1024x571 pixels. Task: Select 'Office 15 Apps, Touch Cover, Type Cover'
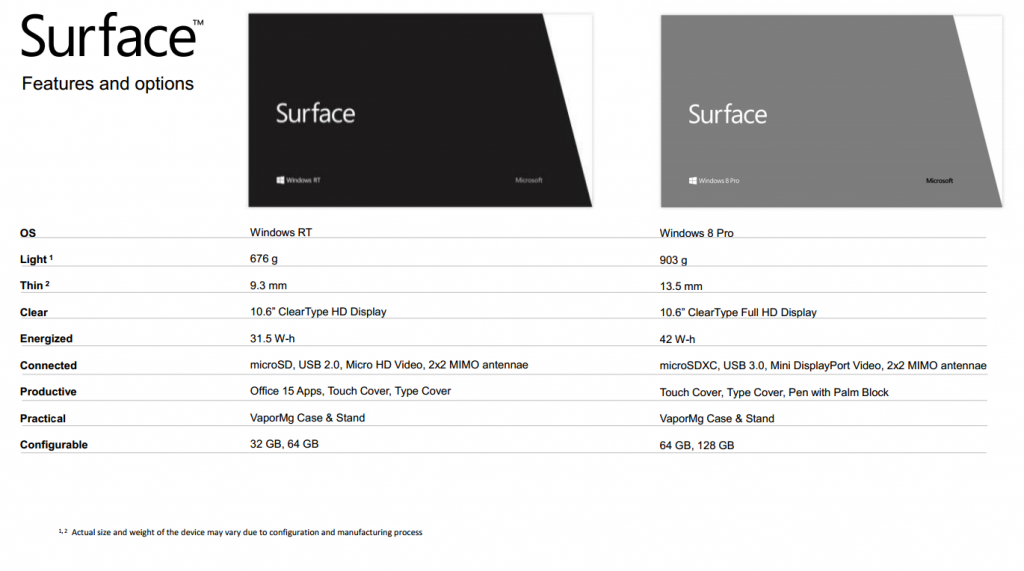(350, 391)
